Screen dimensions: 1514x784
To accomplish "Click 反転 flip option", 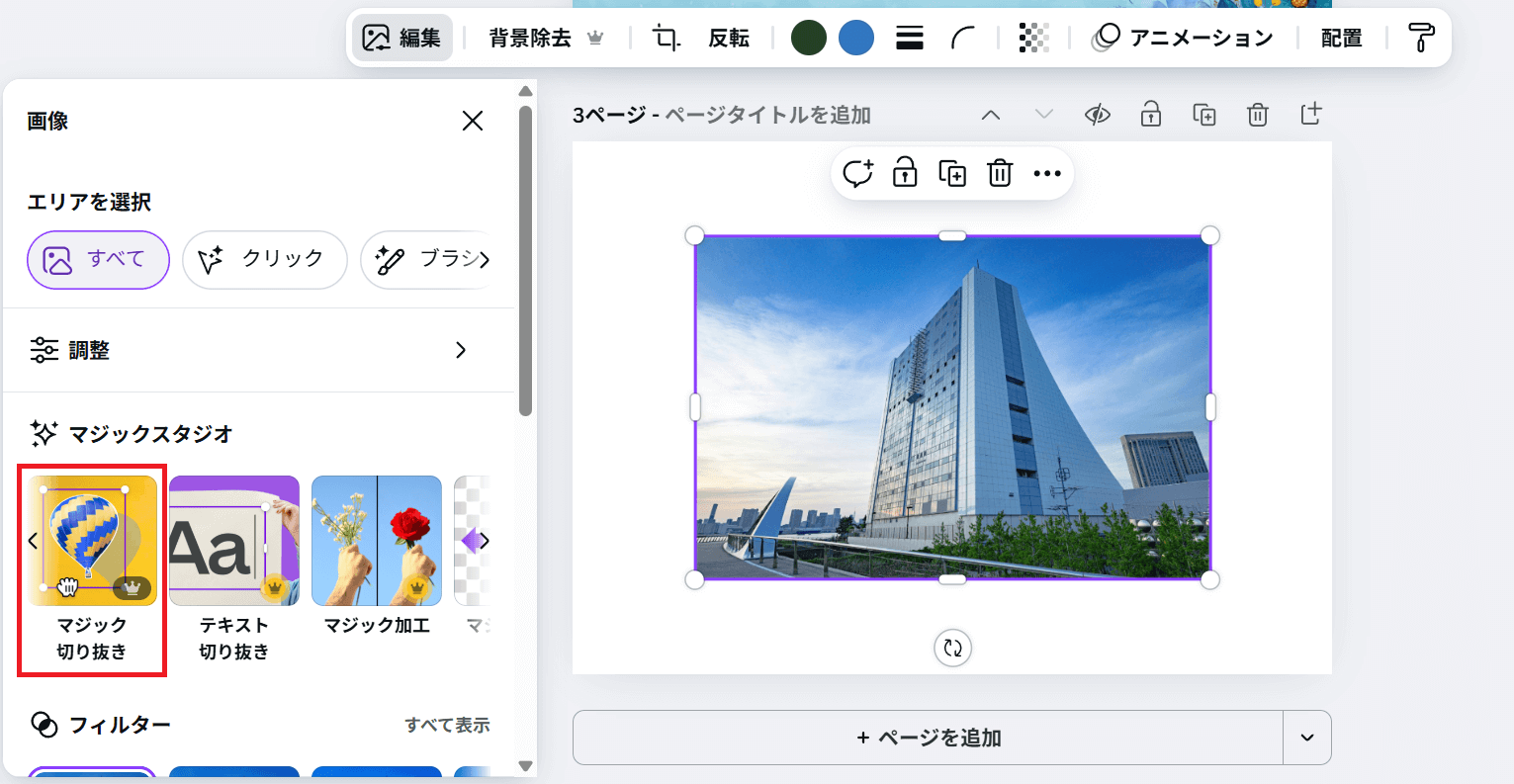I will (x=729, y=38).
